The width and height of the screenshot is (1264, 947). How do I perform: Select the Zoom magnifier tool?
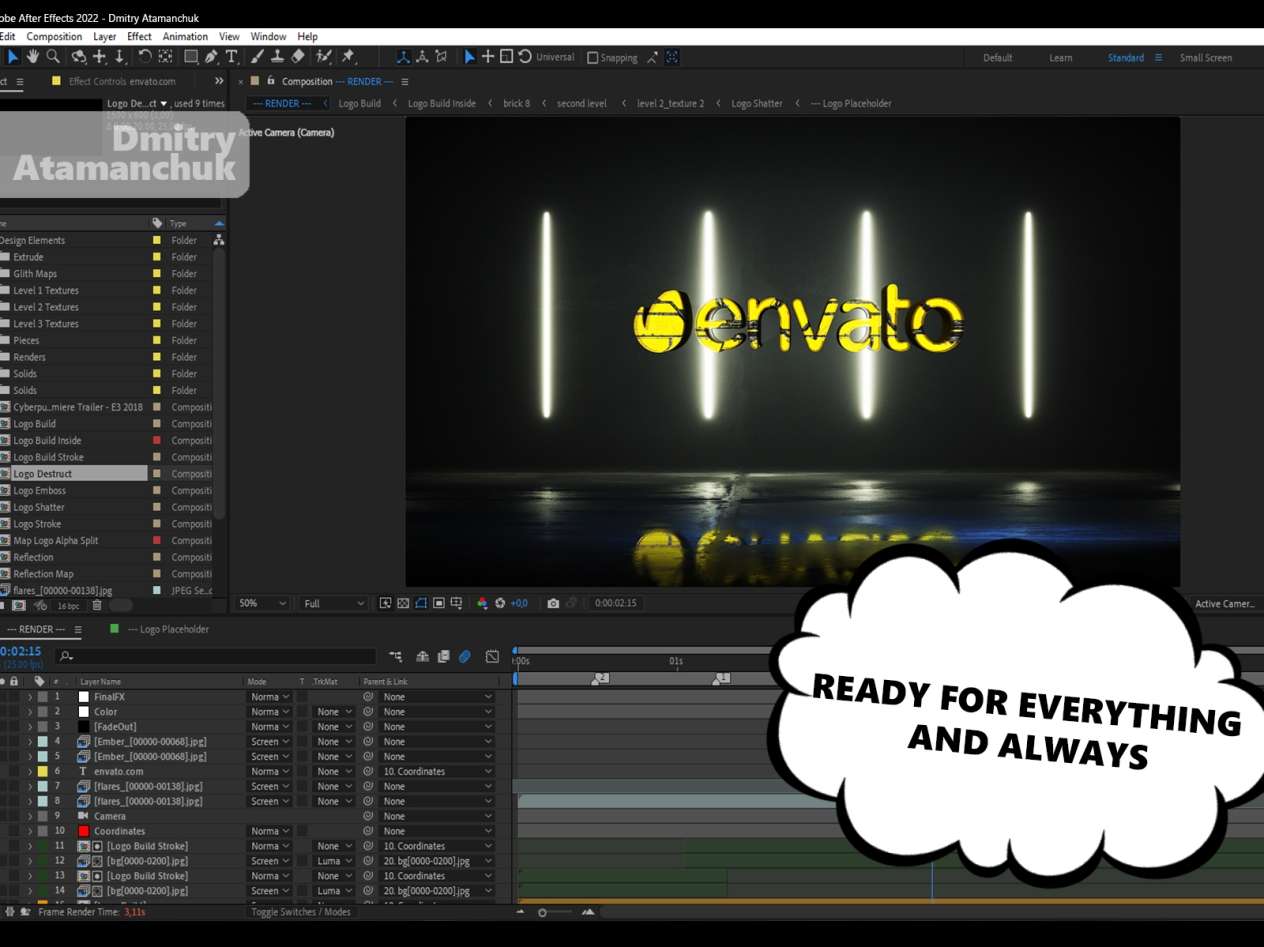tap(53, 57)
